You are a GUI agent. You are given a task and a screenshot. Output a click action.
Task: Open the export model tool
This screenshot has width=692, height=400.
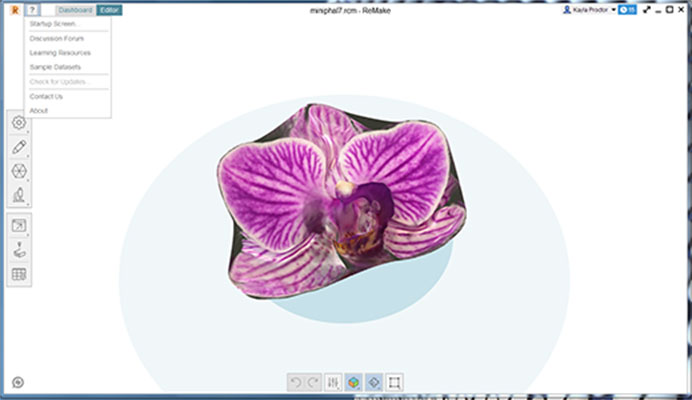pos(19,226)
